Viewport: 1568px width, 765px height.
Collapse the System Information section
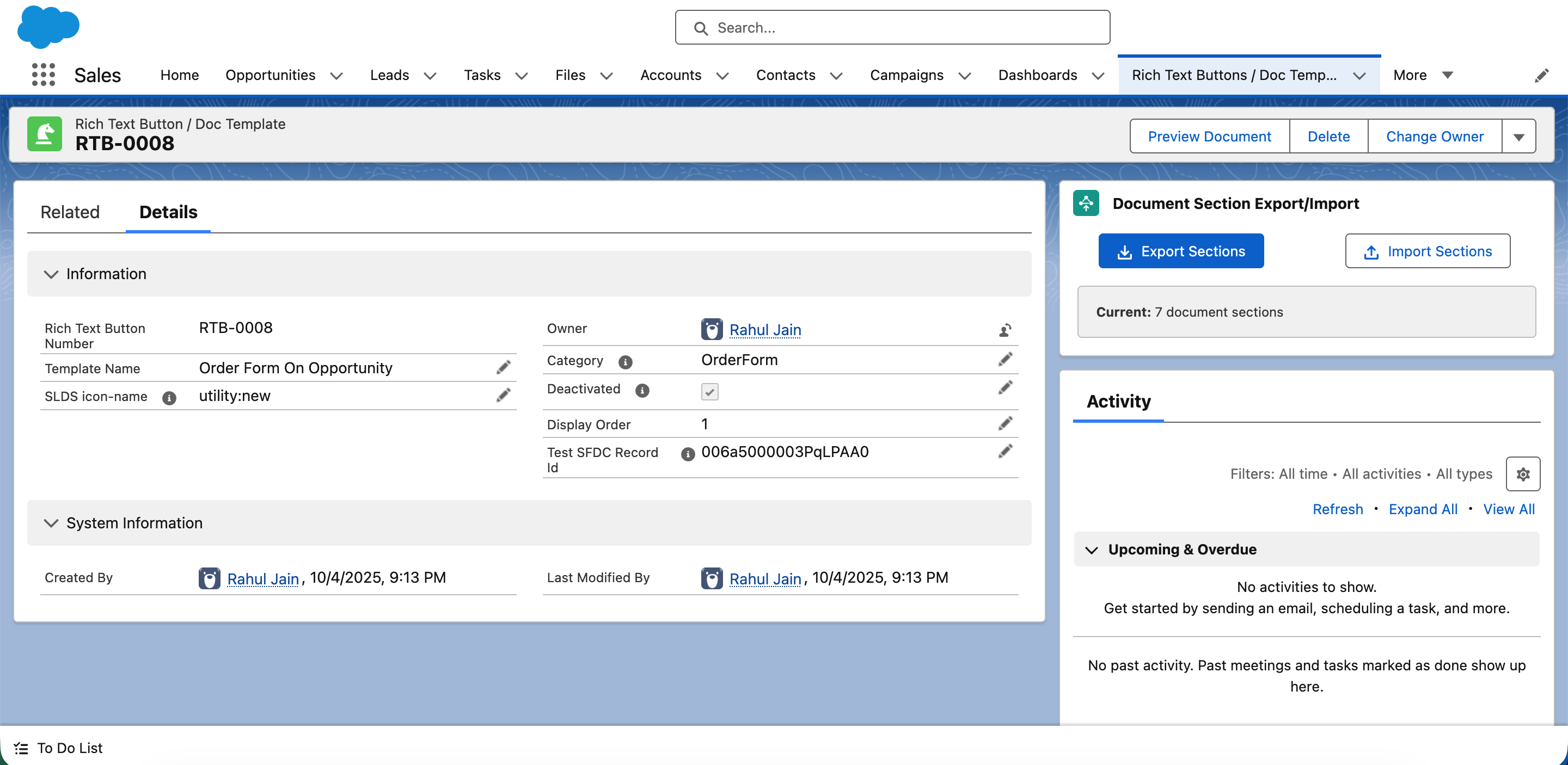[51, 523]
